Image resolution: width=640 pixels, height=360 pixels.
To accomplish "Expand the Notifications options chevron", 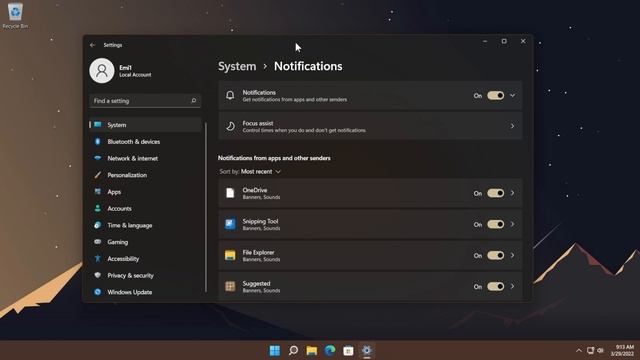I will [513, 96].
